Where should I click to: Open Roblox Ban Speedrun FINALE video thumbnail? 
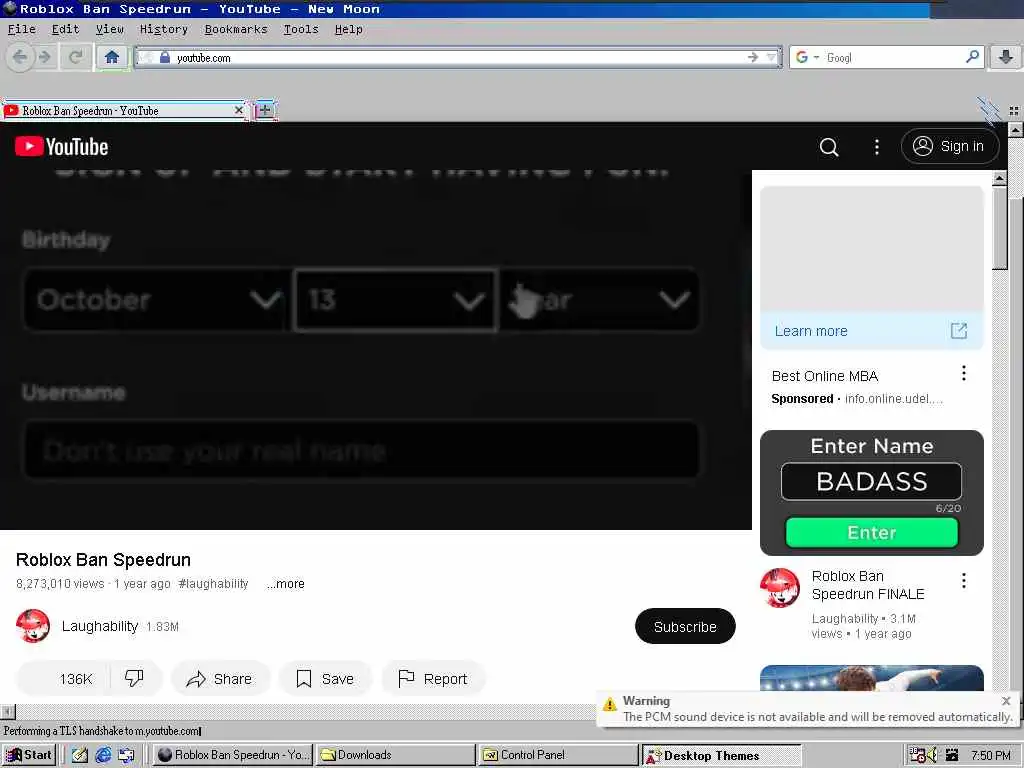pos(871,492)
